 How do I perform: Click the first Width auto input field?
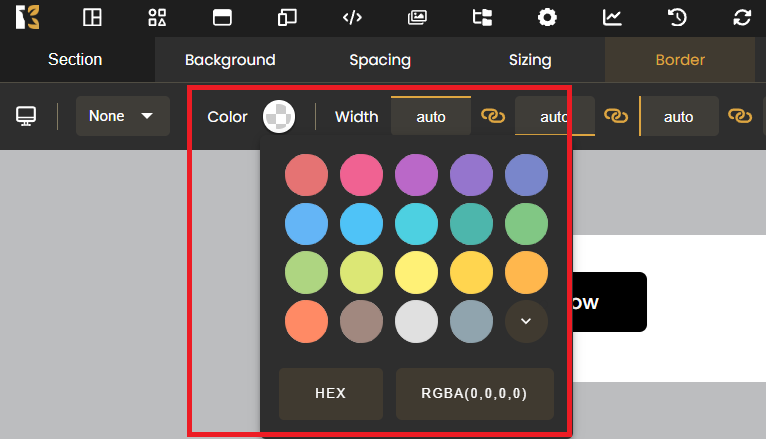point(431,116)
